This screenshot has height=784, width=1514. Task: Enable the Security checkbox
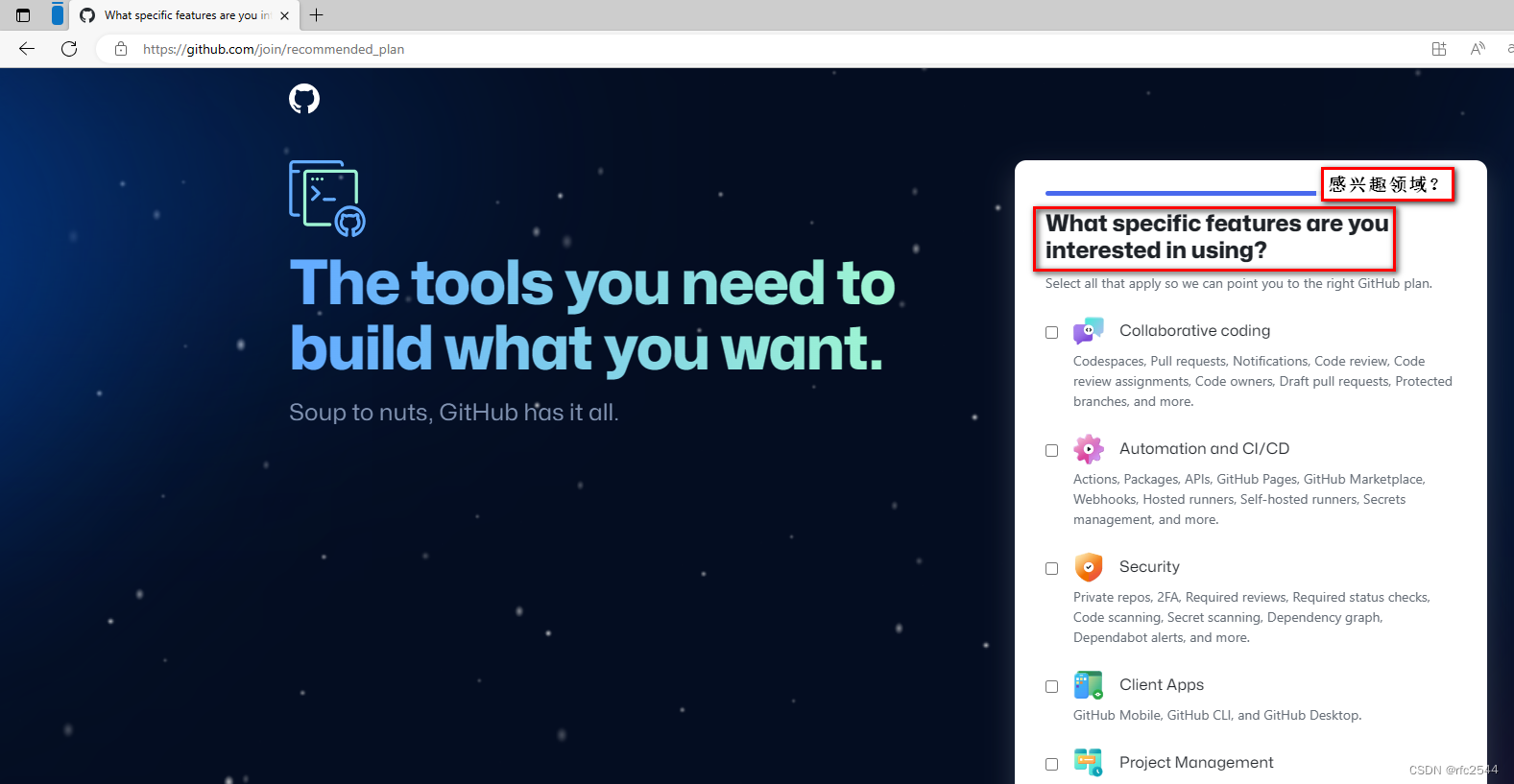tap(1051, 568)
